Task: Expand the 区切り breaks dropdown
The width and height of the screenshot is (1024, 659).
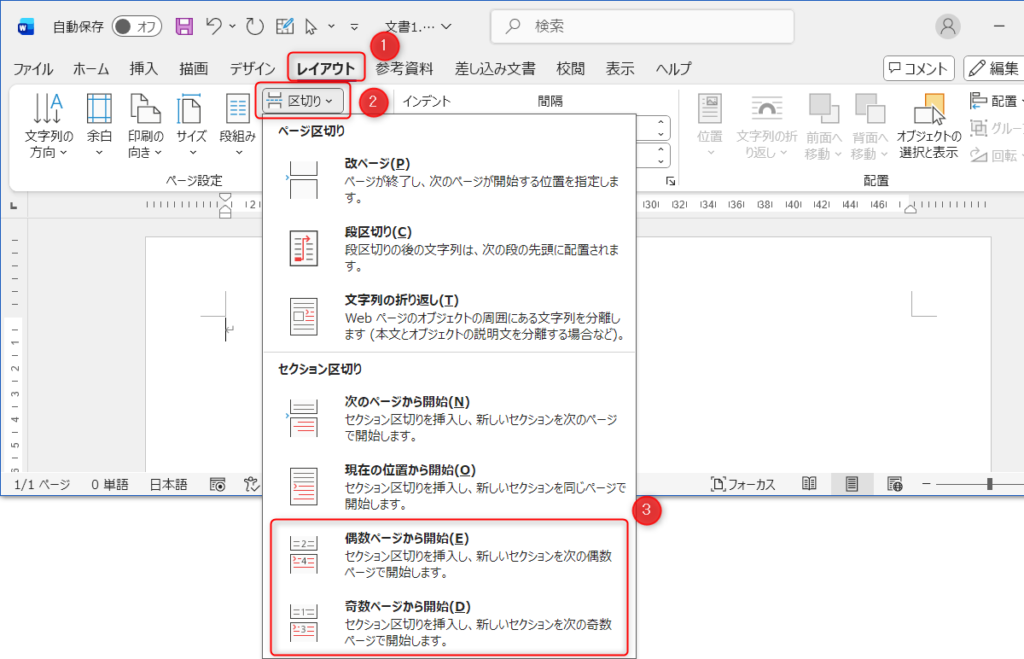Action: (x=305, y=100)
